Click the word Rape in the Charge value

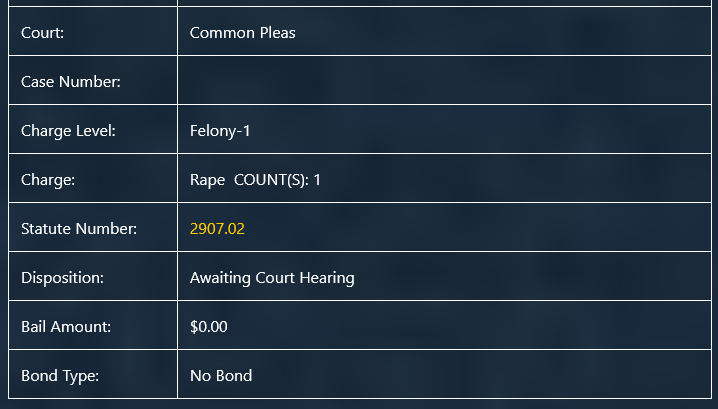pos(207,180)
